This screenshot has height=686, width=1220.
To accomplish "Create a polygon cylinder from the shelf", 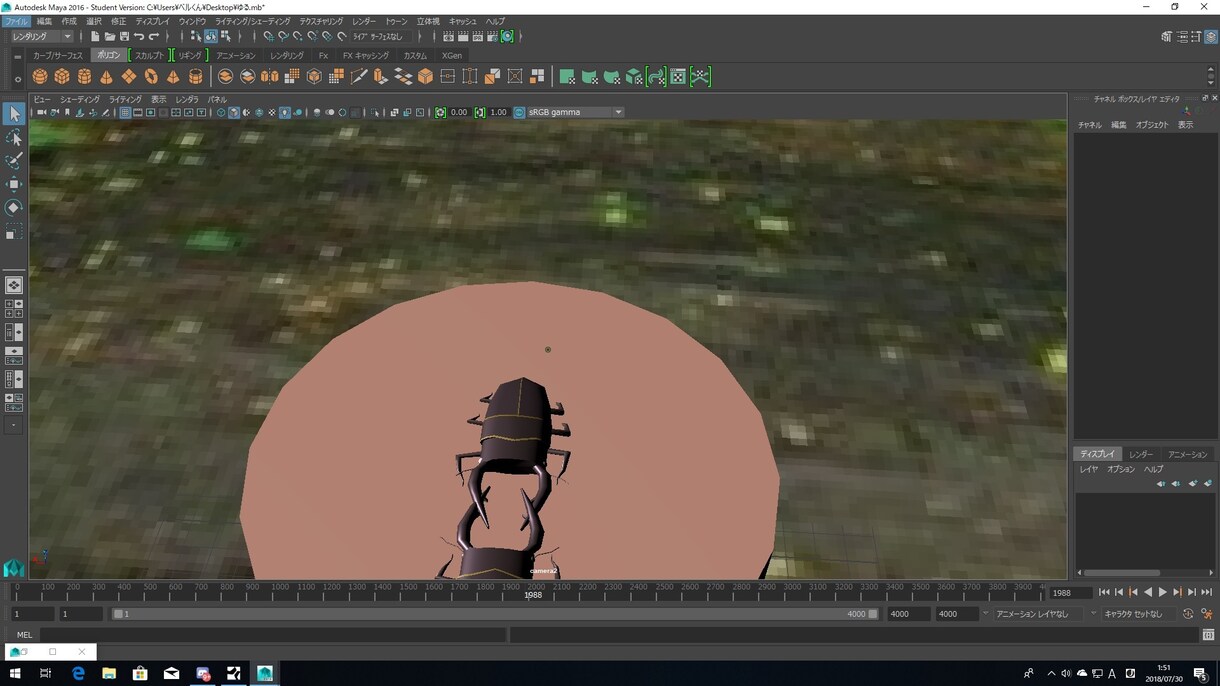I will pyautogui.click(x=84, y=77).
